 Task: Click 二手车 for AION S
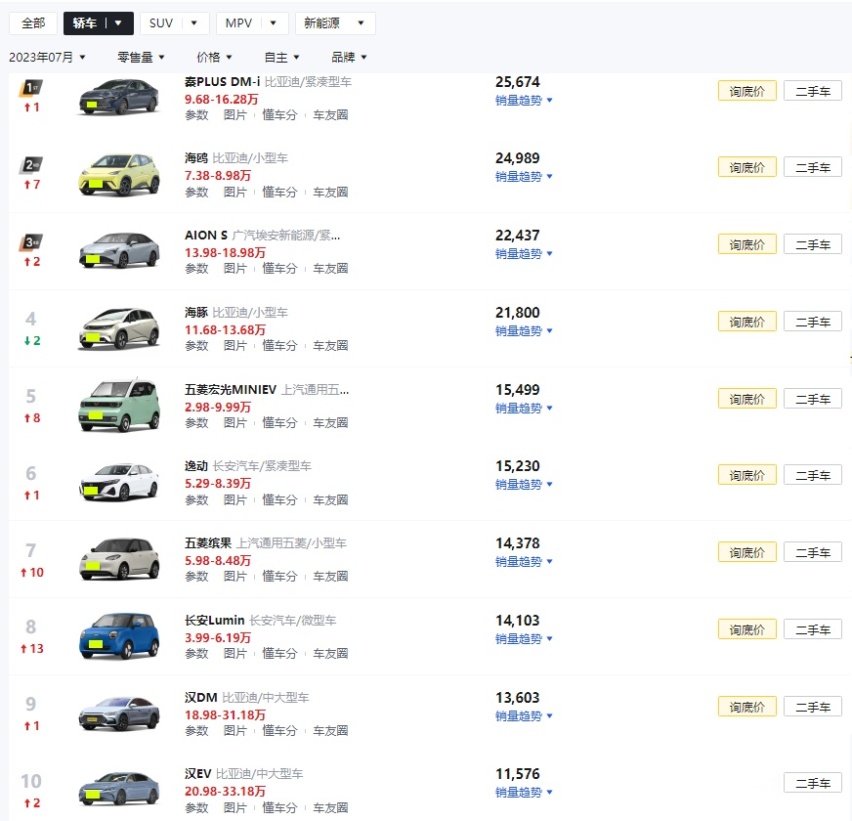click(813, 245)
